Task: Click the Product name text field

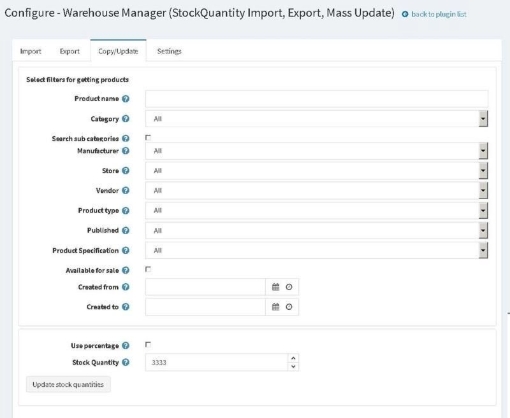Action: click(x=316, y=99)
